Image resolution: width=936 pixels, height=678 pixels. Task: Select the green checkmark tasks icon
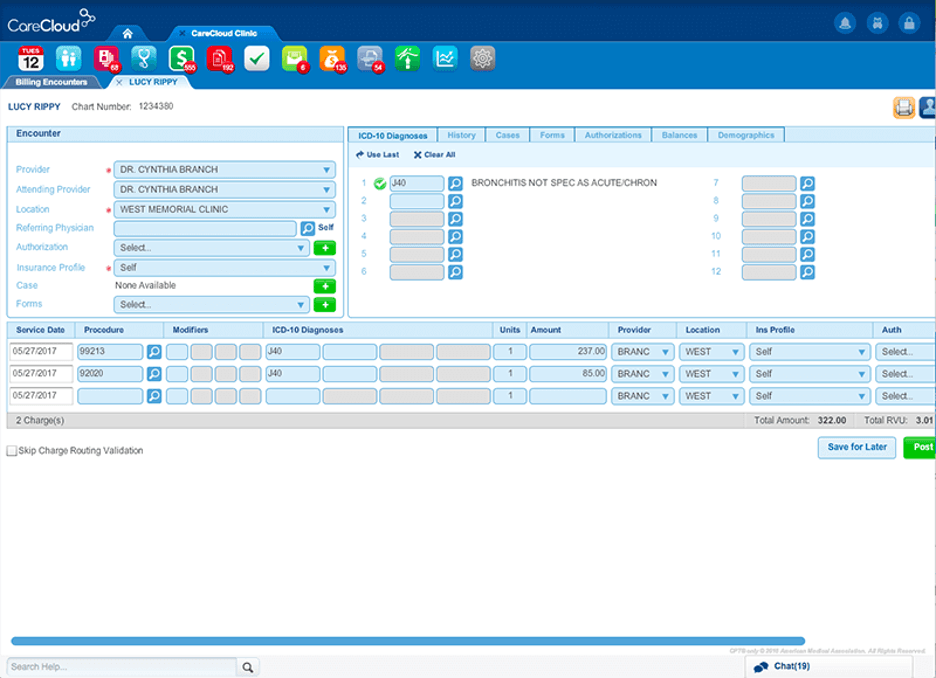(256, 59)
